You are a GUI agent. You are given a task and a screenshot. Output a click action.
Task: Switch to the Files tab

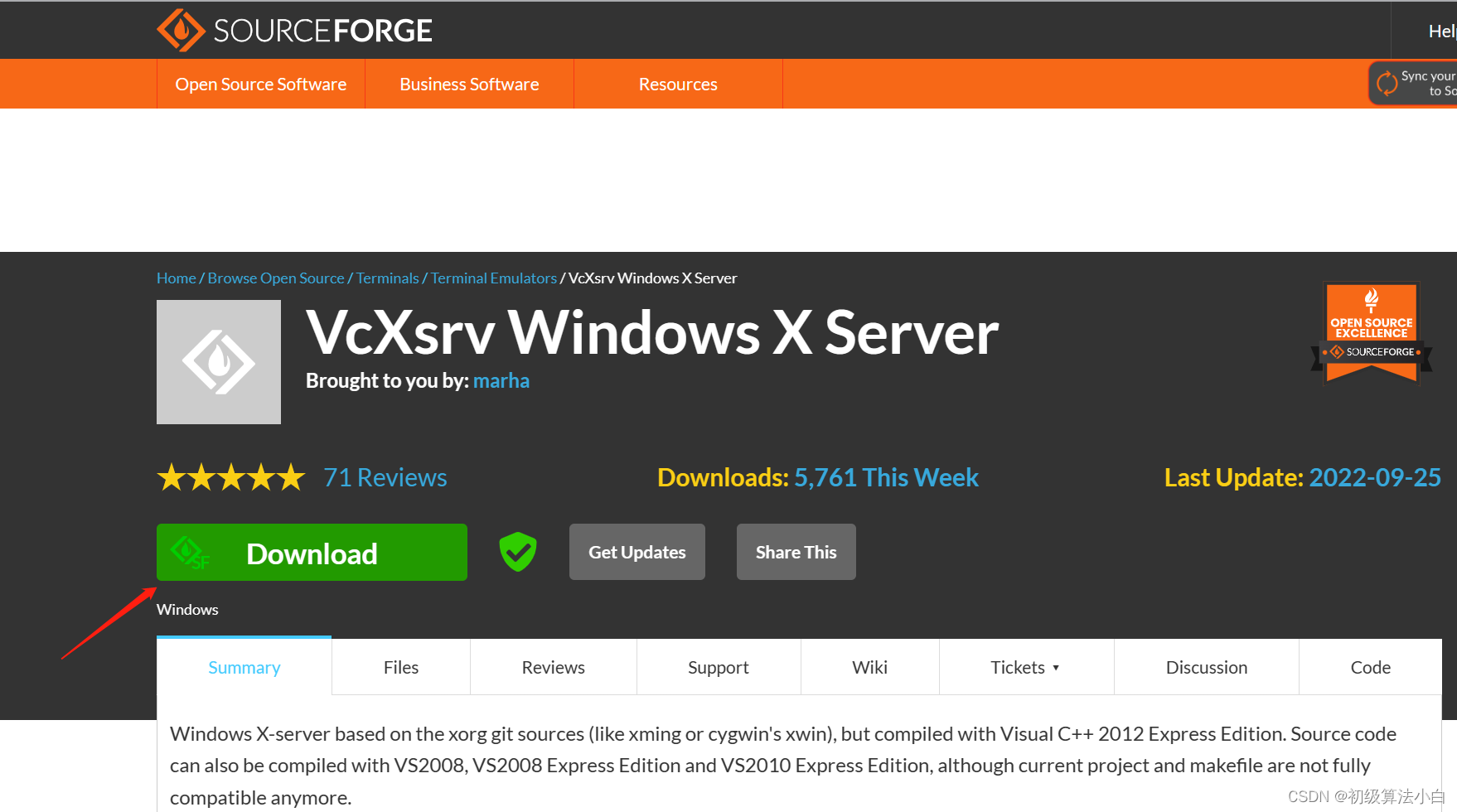[401, 666]
